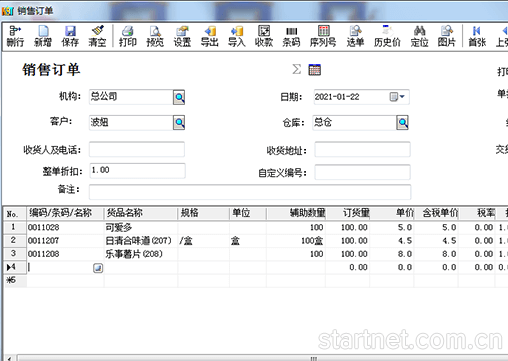Click the 序列号 serial number icon
Viewport: 508px width, 361px height.
323,36
